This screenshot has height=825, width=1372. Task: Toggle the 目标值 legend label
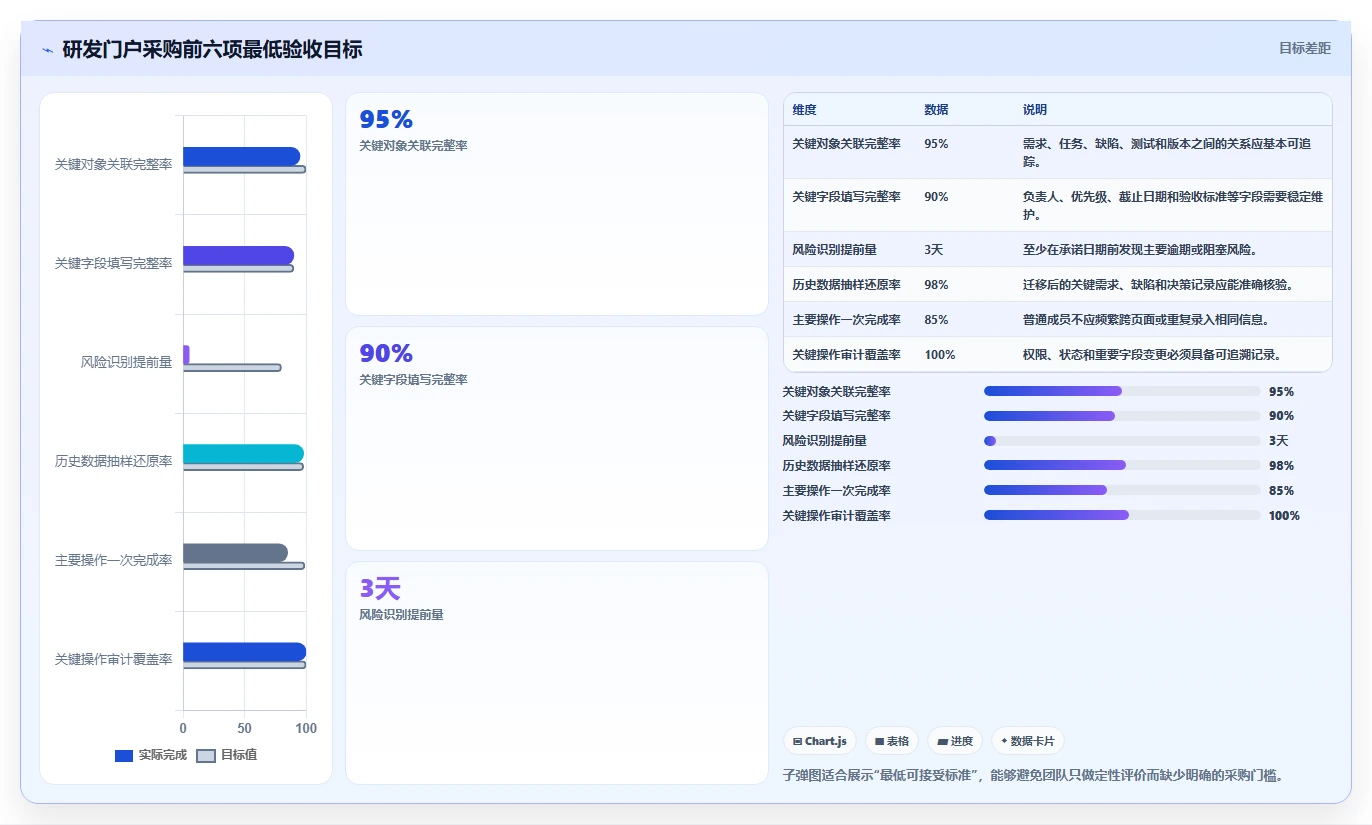coord(239,755)
